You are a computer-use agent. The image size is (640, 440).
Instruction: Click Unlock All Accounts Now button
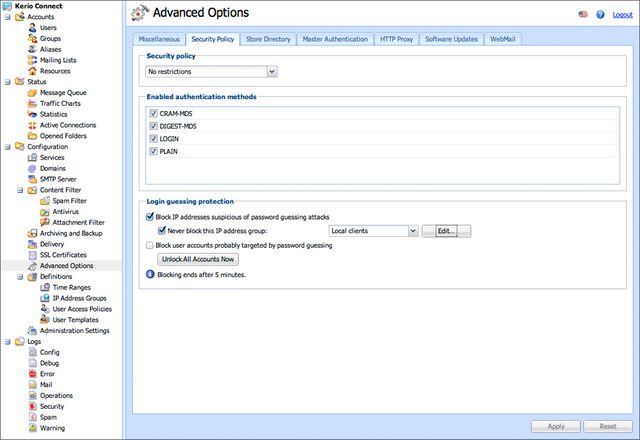(198, 259)
